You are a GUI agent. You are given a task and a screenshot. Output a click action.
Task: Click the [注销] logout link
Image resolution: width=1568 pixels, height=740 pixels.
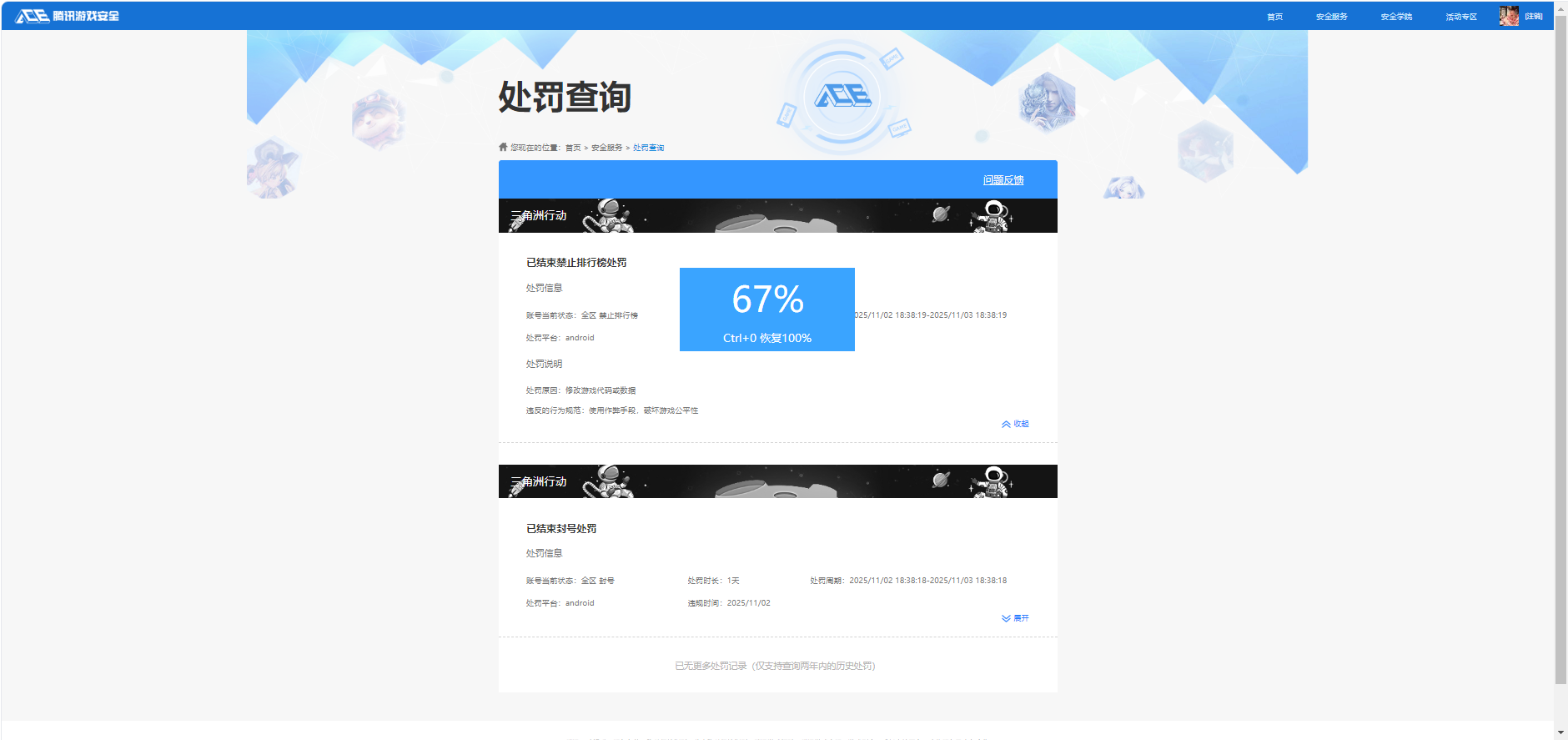1534,17
